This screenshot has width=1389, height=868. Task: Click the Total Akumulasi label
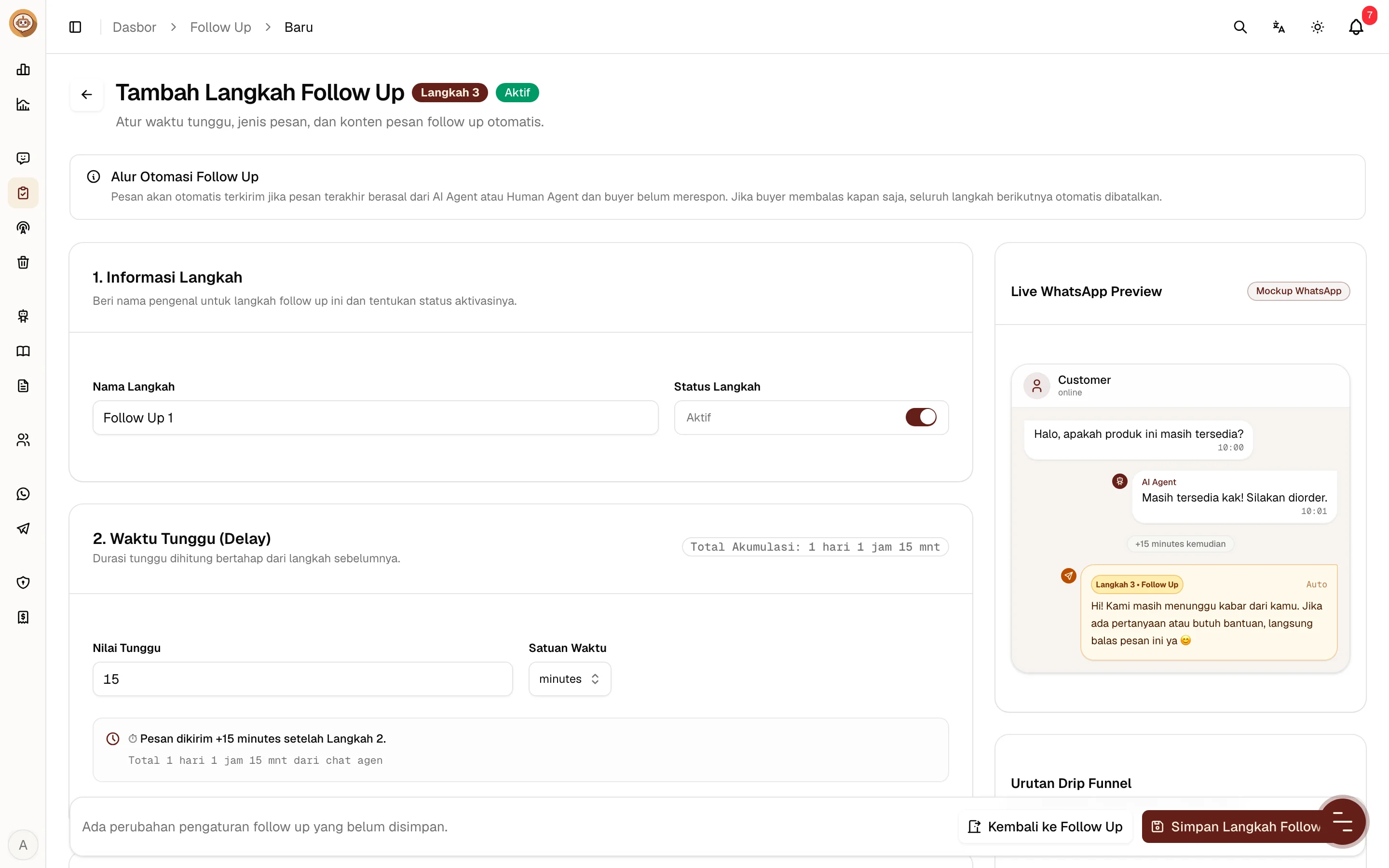(x=815, y=546)
